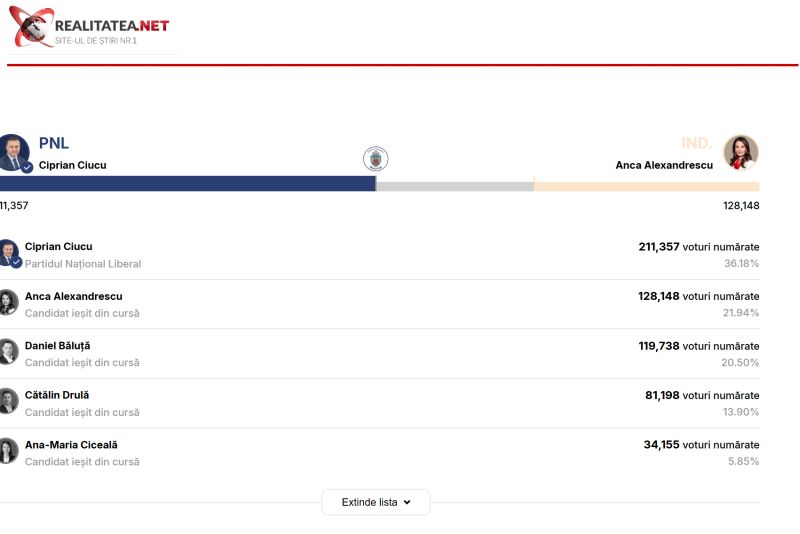Click the chevron beside Extinde lista
This screenshot has height=534, width=800.
click(x=407, y=502)
